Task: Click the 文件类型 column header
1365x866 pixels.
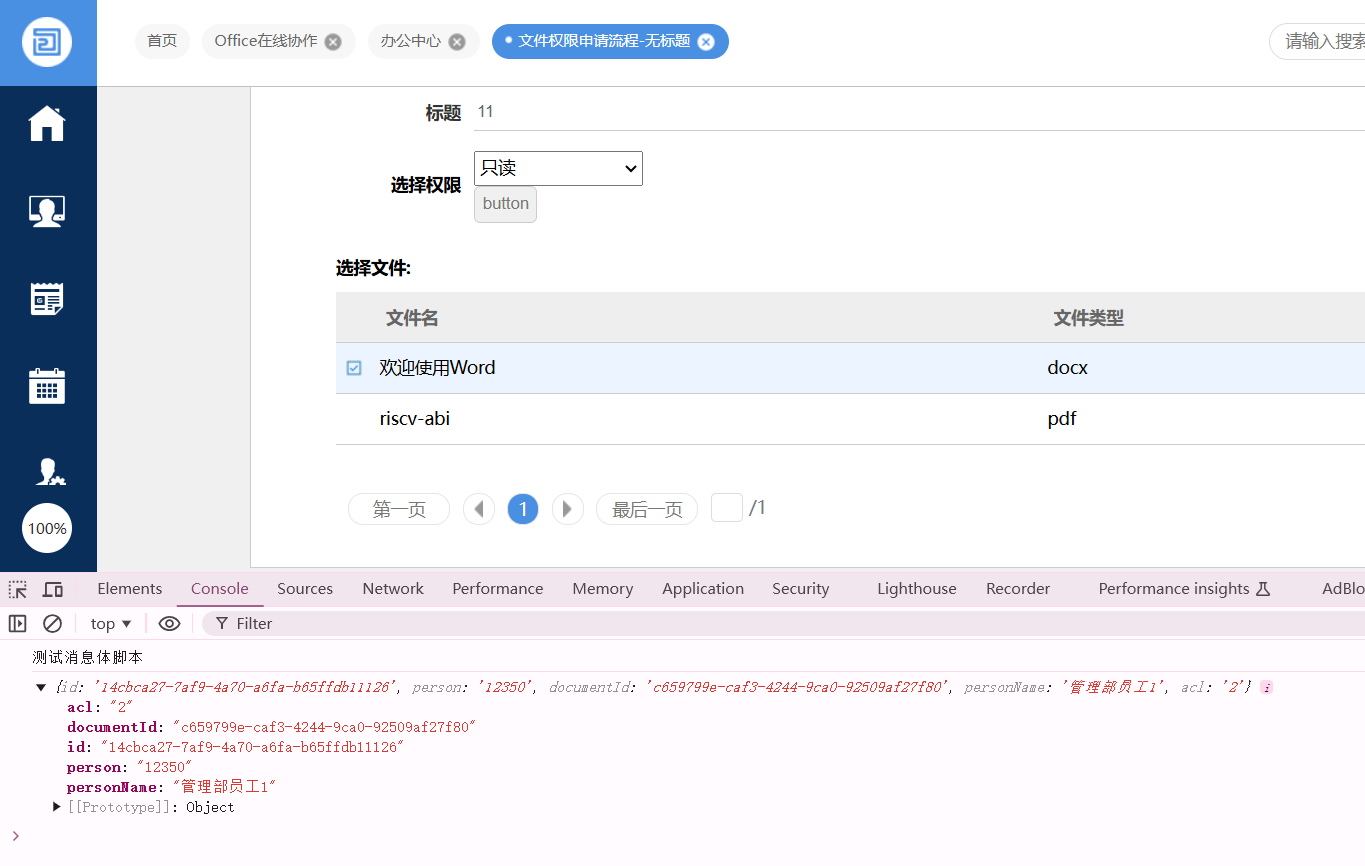Action: click(1089, 318)
